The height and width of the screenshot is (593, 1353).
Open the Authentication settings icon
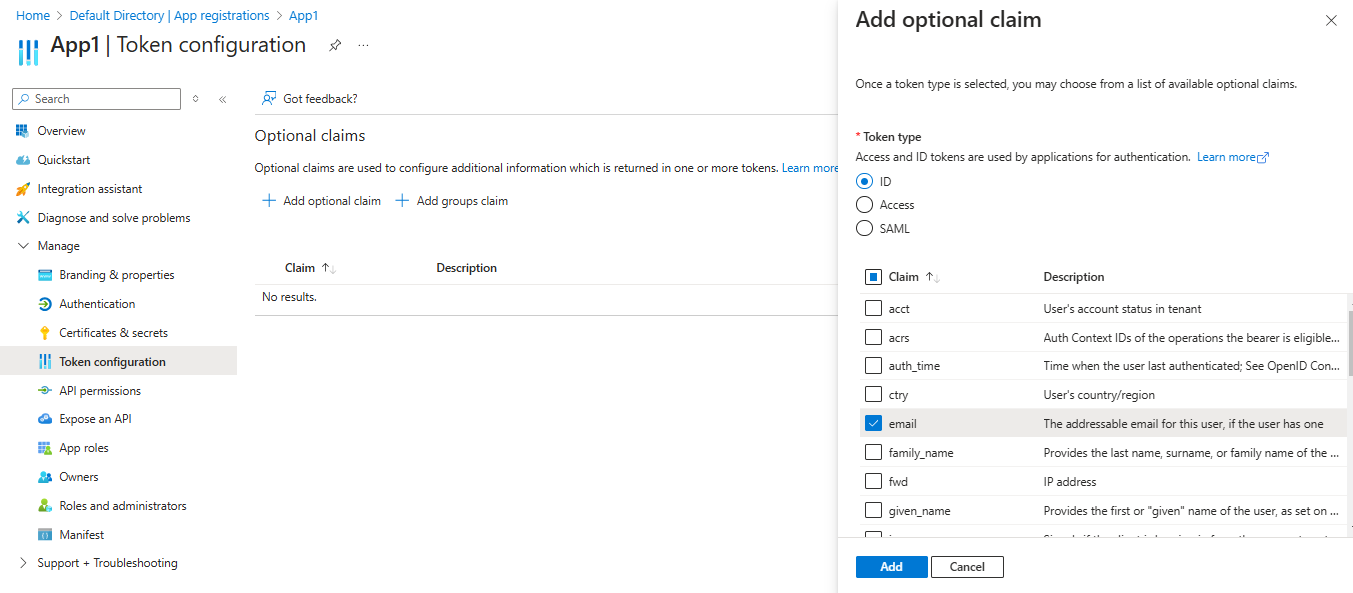click(x=44, y=303)
